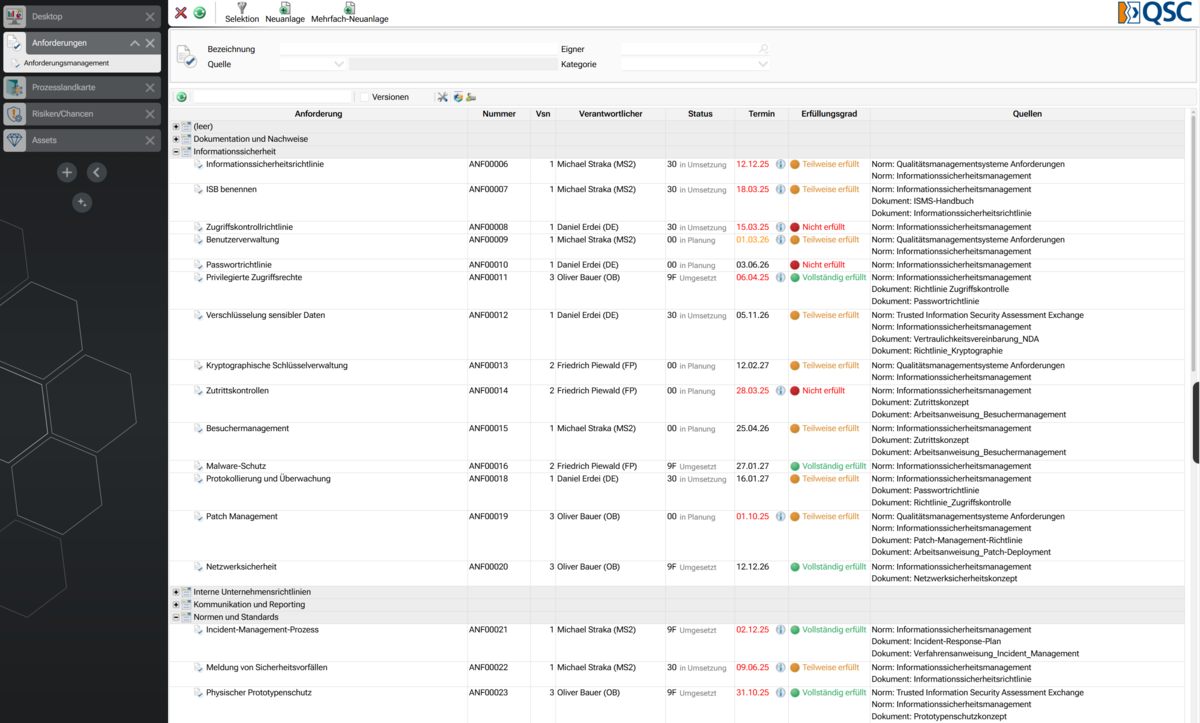Viewport: 1200px width, 723px height.
Task: Close the Assets sidebar tab
Action: tap(150, 141)
